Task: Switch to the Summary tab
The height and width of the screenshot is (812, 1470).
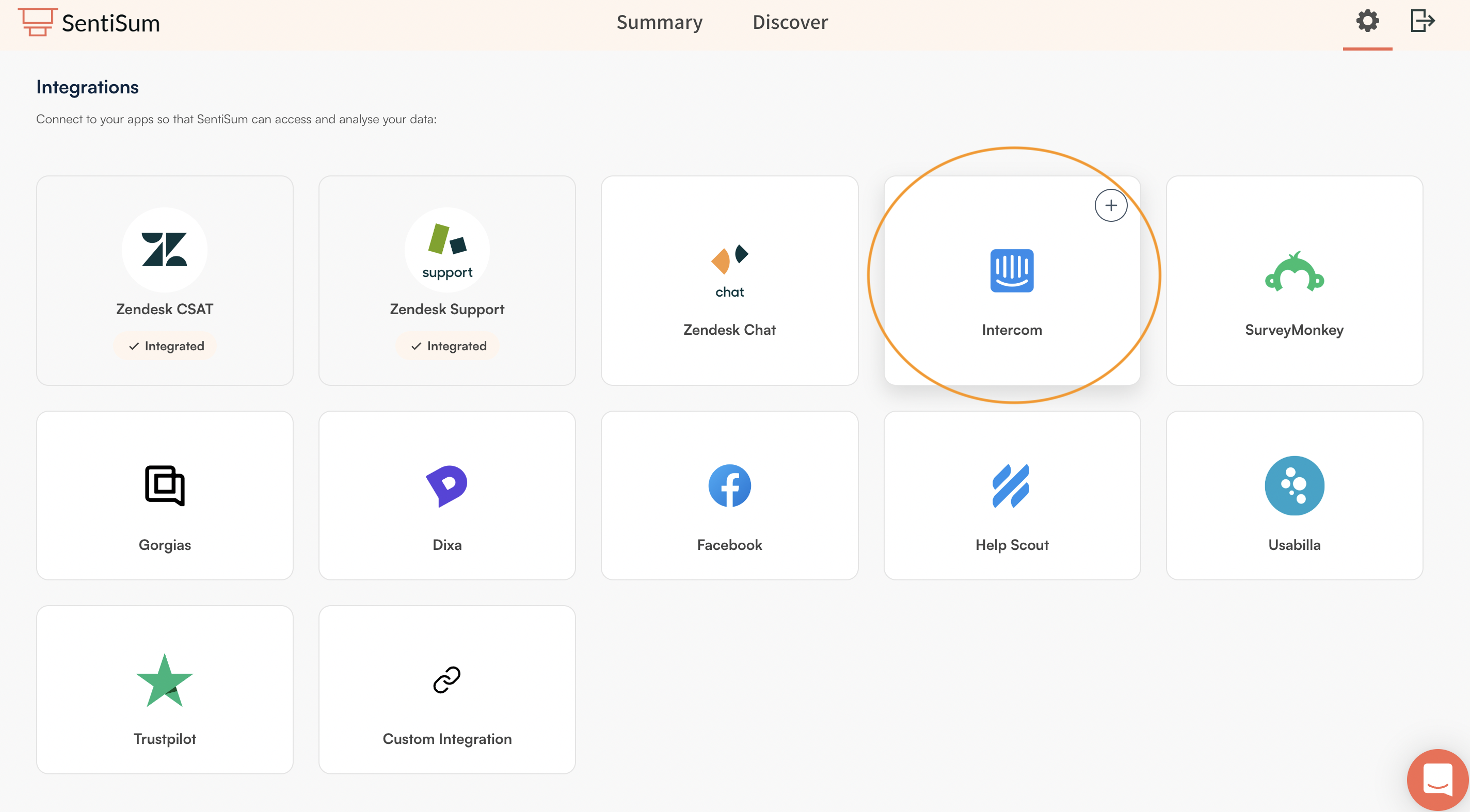Action: point(659,23)
